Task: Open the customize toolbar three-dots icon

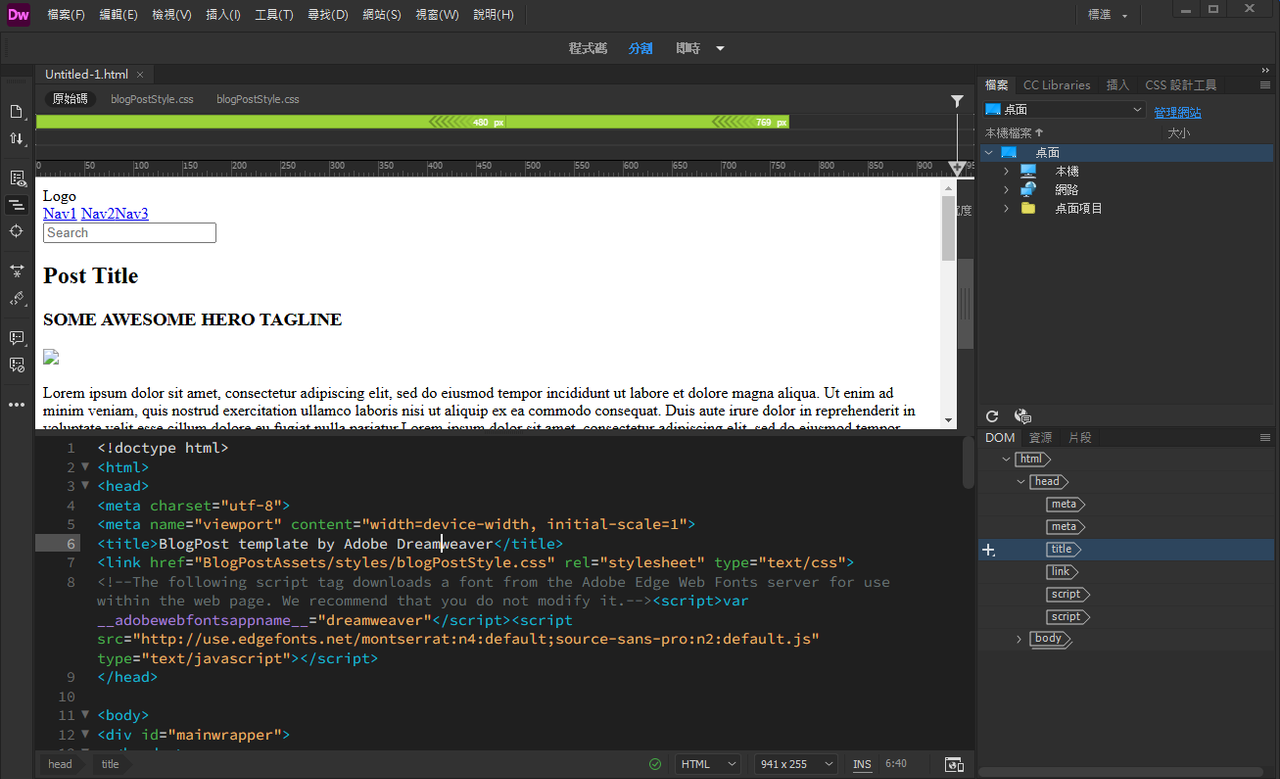Action: pyautogui.click(x=17, y=405)
